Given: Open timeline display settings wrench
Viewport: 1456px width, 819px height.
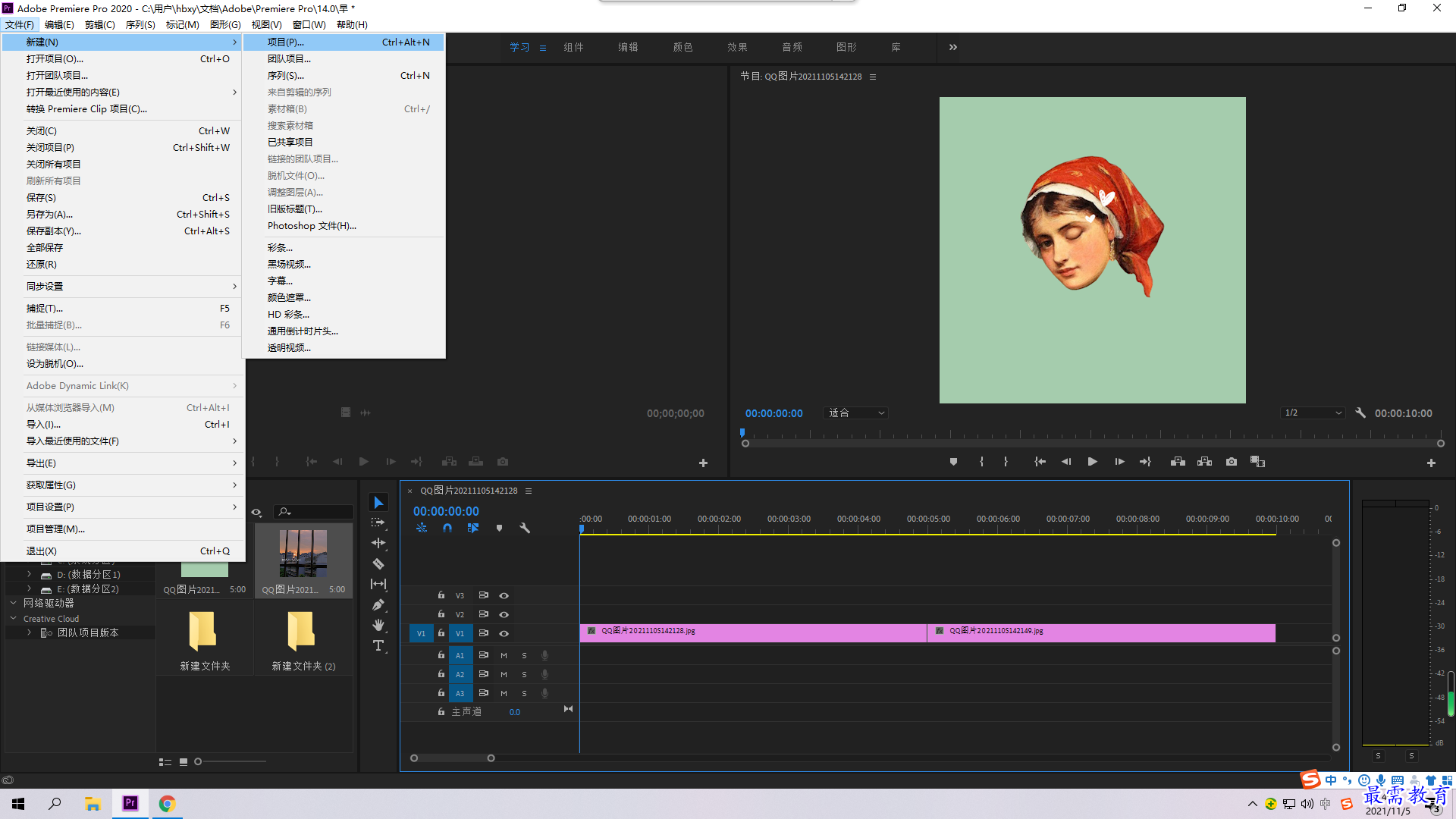Looking at the screenshot, I should coord(525,528).
